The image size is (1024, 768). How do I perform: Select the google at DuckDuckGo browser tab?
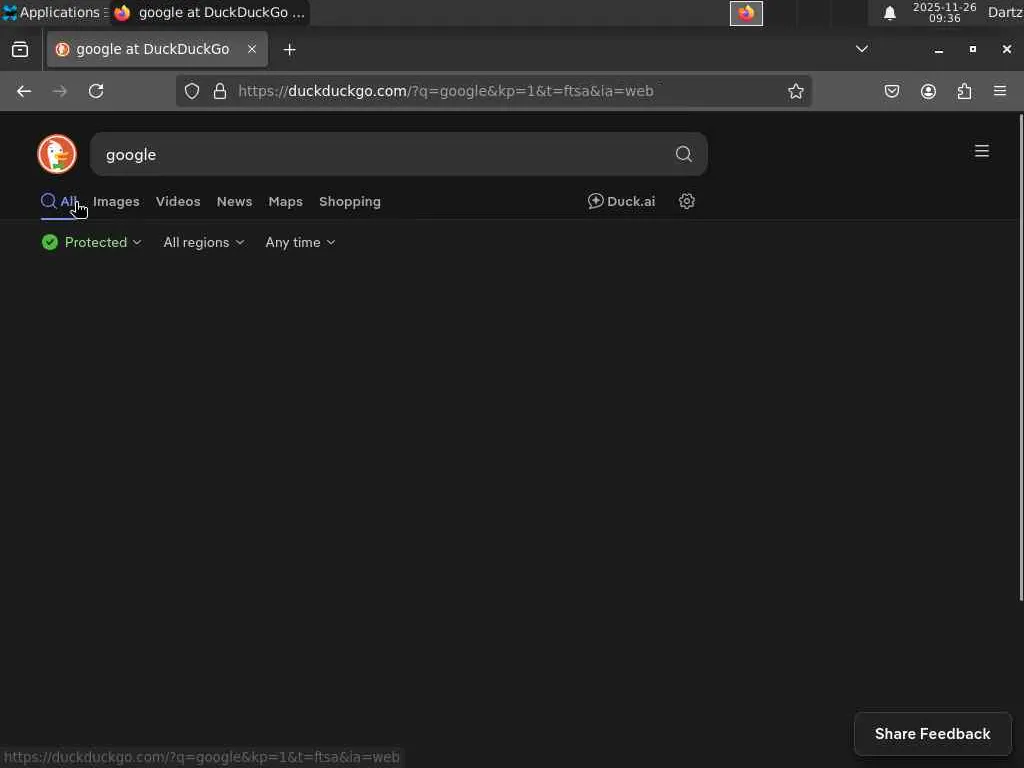tap(157, 49)
